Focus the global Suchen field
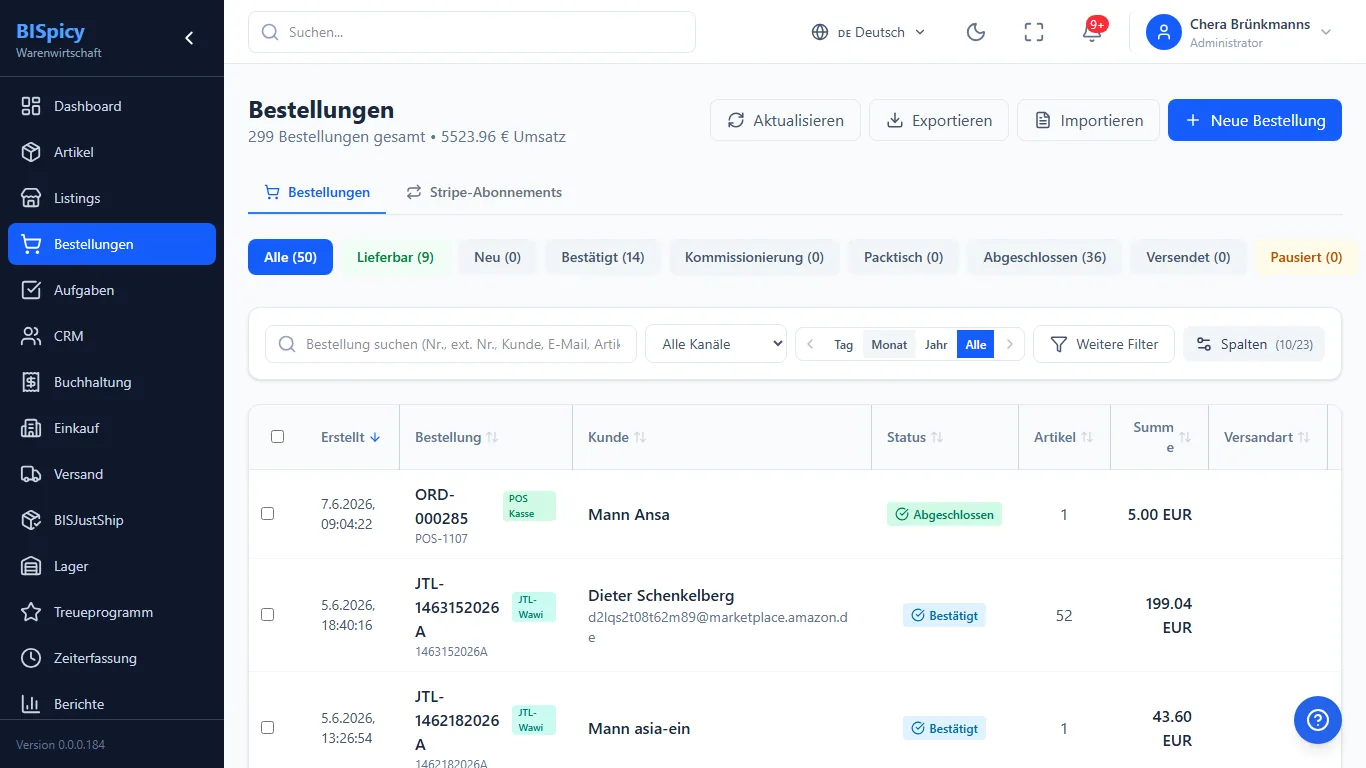 (472, 32)
